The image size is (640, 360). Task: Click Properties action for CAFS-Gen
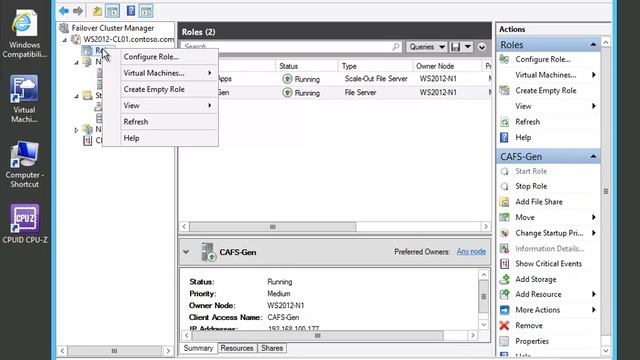click(532, 341)
